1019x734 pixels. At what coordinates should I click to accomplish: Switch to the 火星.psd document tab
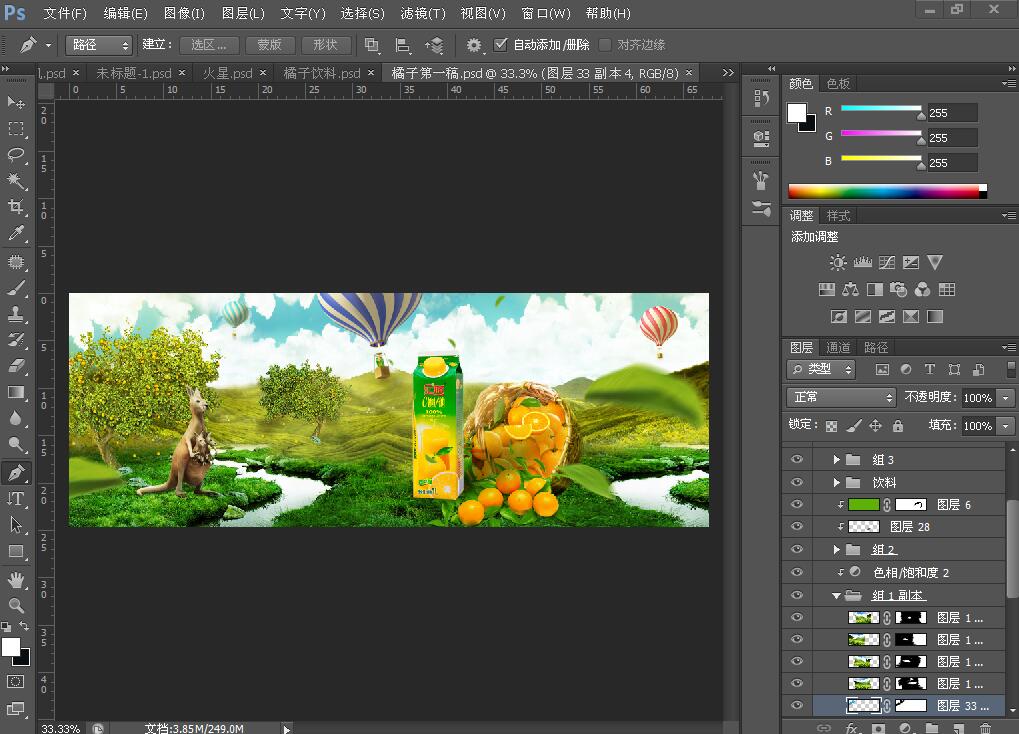pyautogui.click(x=227, y=74)
